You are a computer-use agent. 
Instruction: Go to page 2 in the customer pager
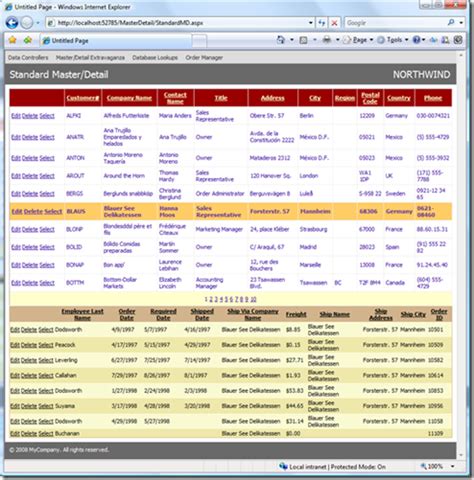(x=211, y=299)
